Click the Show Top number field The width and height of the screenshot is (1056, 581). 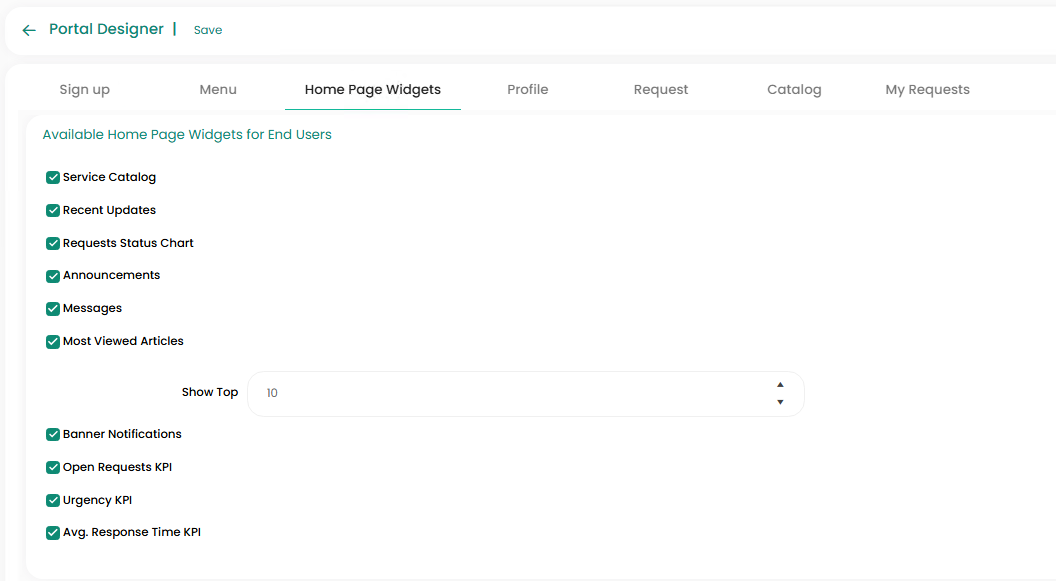tap(510, 394)
